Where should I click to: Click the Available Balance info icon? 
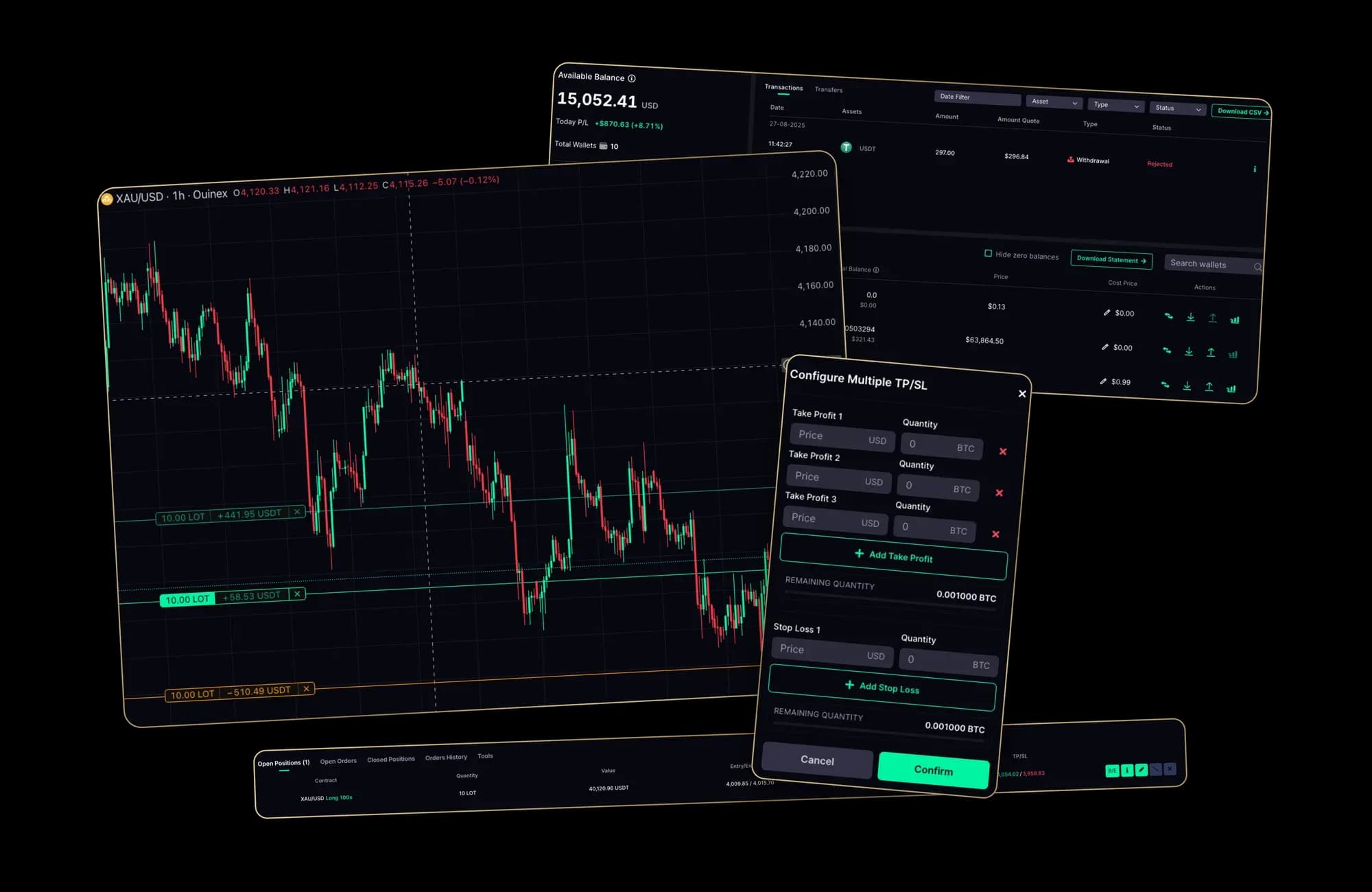point(632,78)
